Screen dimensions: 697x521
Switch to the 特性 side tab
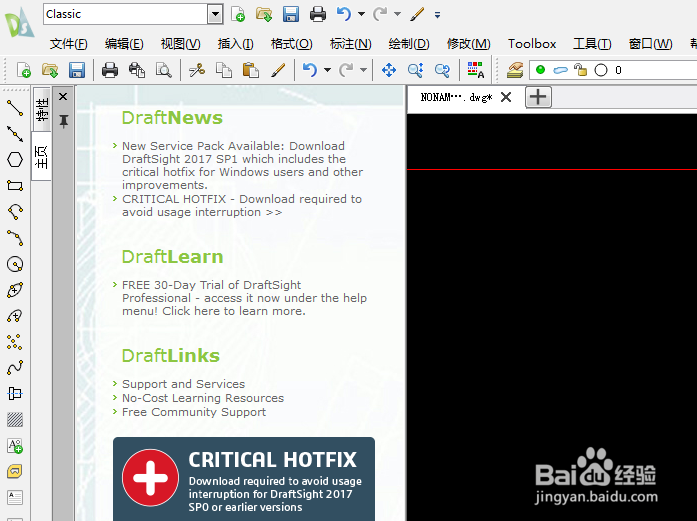pos(42,109)
